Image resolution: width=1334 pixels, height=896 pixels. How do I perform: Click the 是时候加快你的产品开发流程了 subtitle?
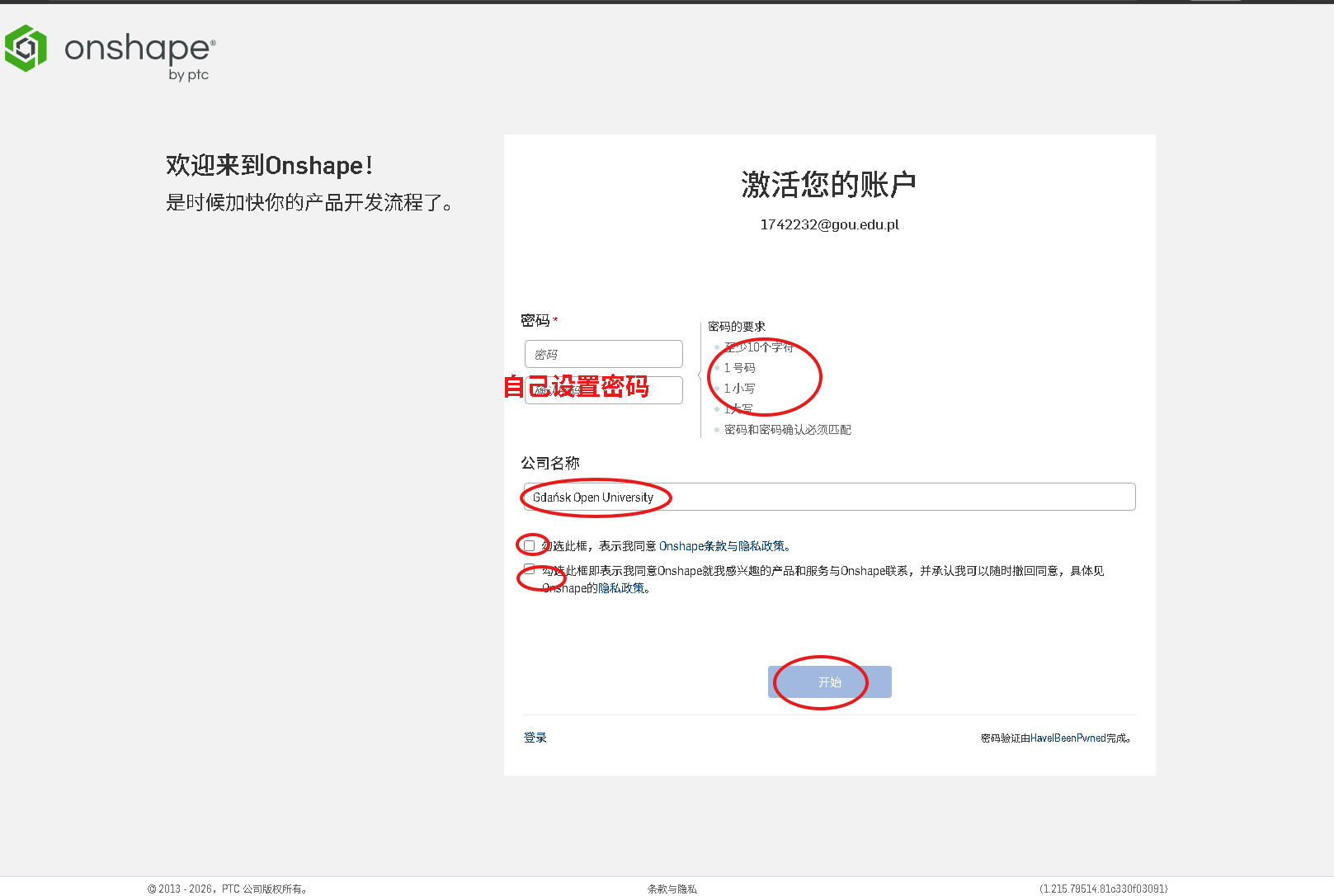point(310,203)
